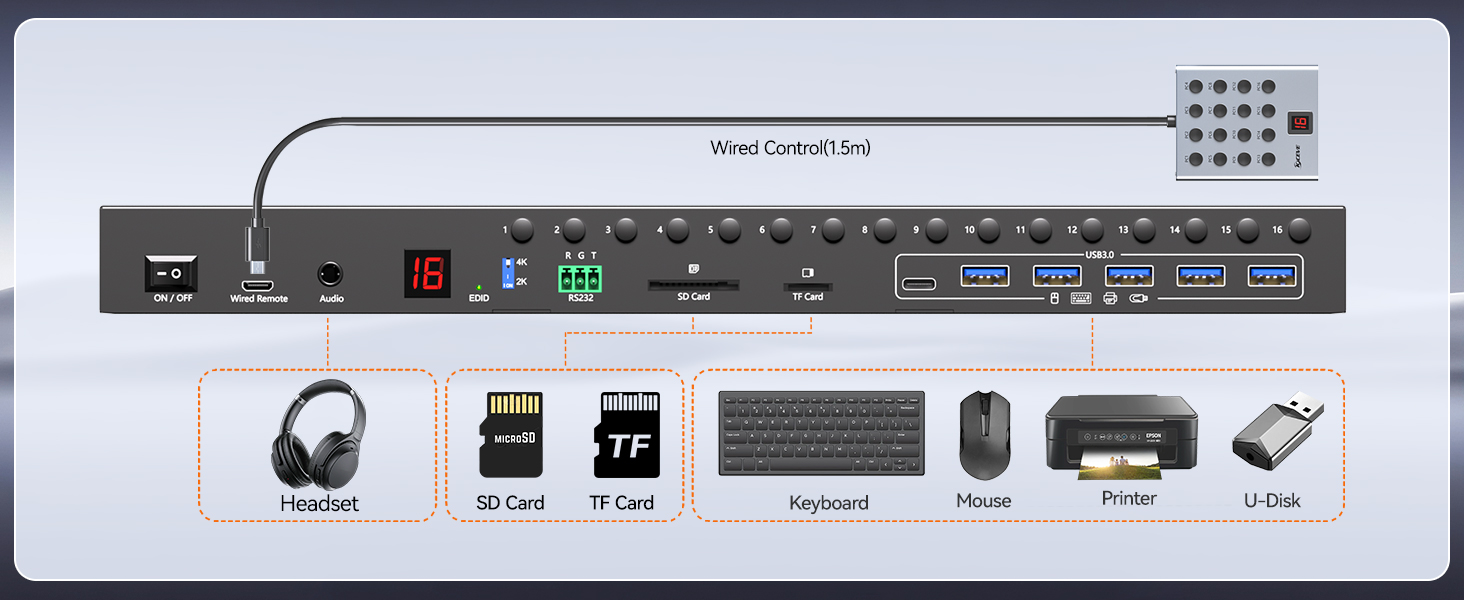This screenshot has height=600, width=1464.
Task: Choose input button 16
Action: tap(1300, 230)
